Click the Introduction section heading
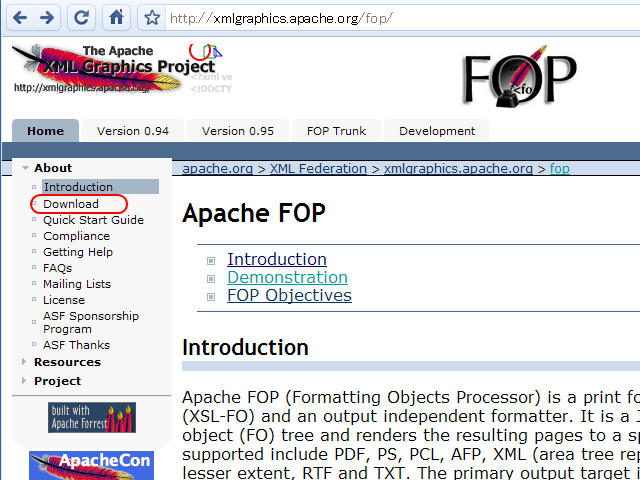Image resolution: width=640 pixels, height=480 pixels. [245, 347]
